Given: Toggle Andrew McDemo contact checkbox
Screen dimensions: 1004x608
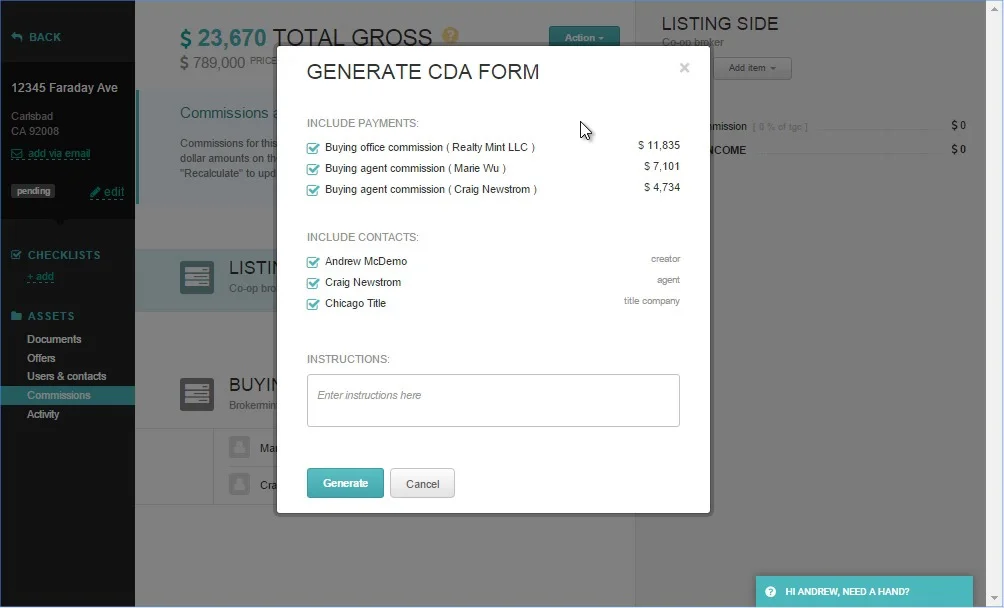Looking at the screenshot, I should [x=312, y=262].
